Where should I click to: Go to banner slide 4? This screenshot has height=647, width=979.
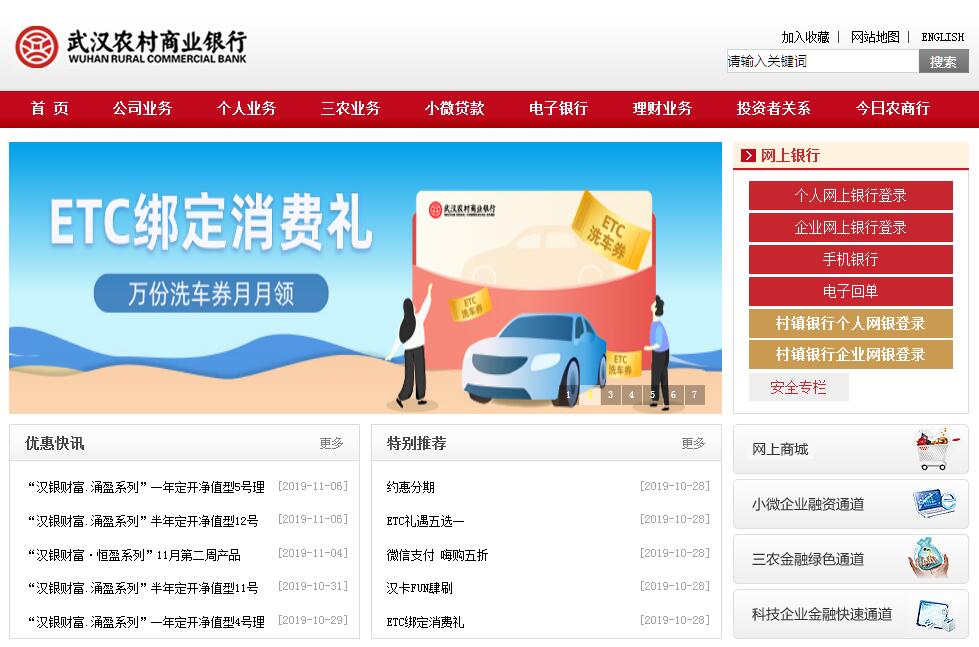(631, 395)
